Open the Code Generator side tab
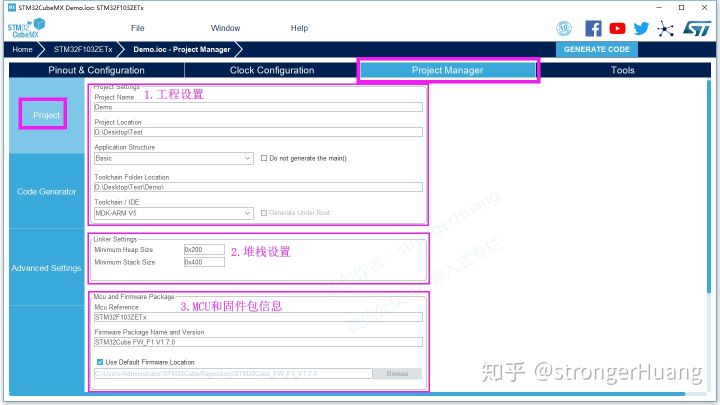Screen dimensions: 720x405 click(46, 191)
